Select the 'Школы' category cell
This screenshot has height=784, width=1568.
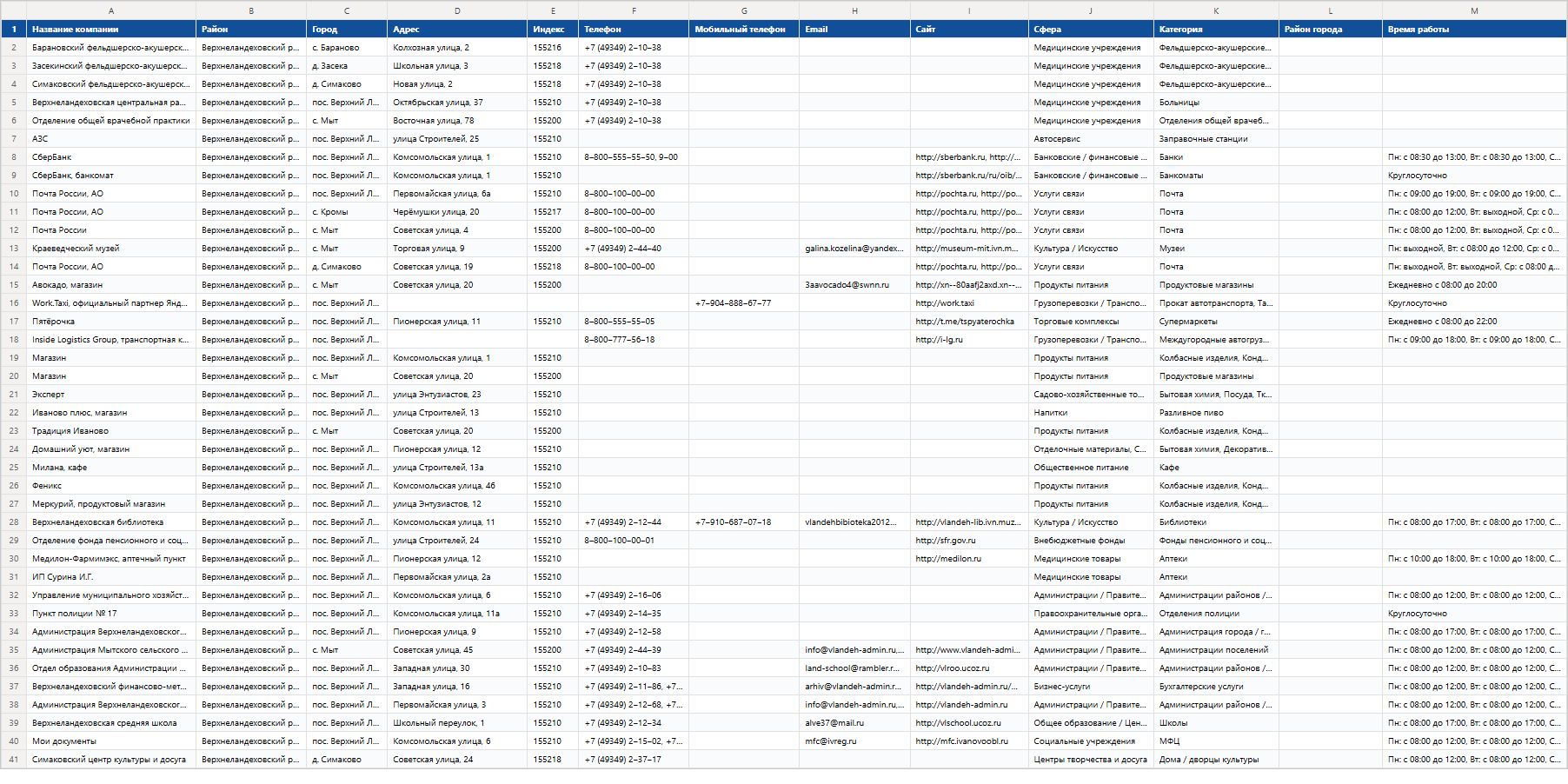(1216, 722)
